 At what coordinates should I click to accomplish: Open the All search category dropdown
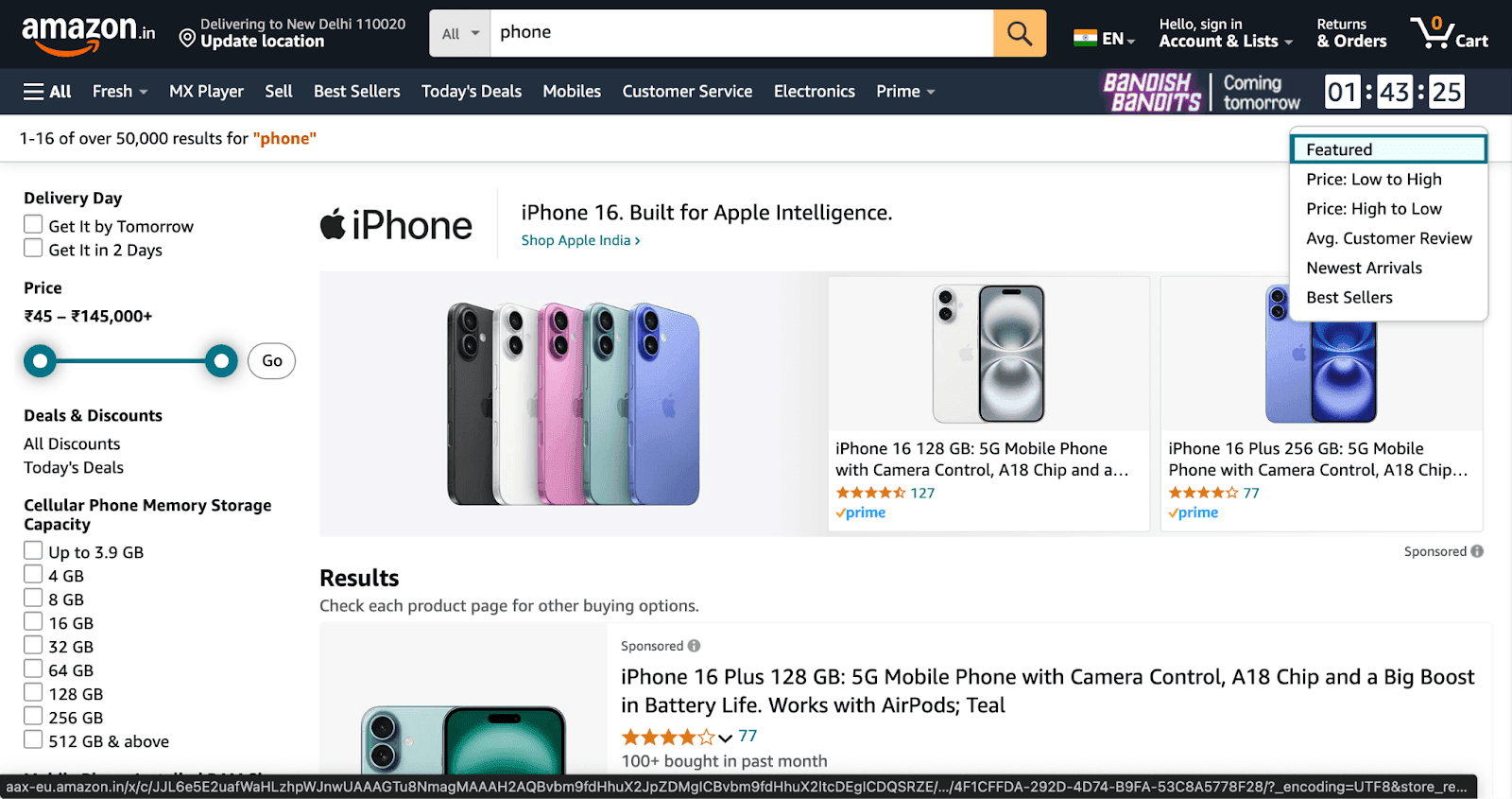point(460,33)
